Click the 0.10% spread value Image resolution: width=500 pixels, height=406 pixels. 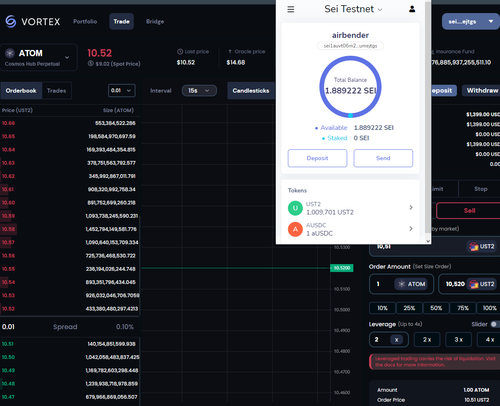pyautogui.click(x=125, y=327)
